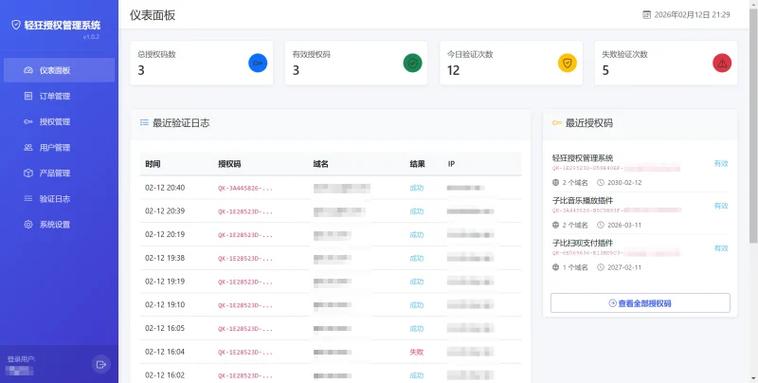Click the version label v1.0.2

pos(91,37)
